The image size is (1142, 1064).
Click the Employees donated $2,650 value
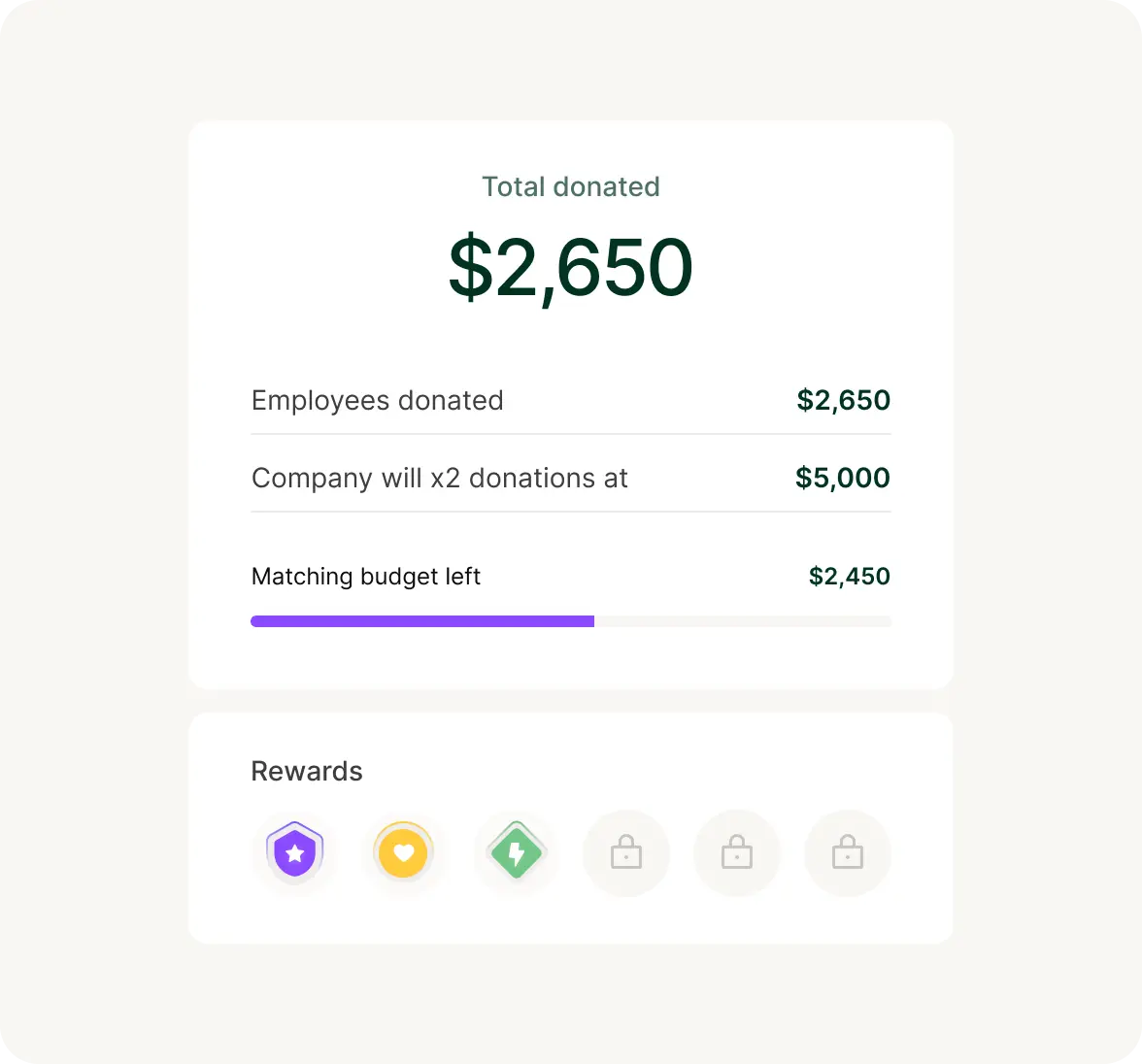(x=843, y=401)
